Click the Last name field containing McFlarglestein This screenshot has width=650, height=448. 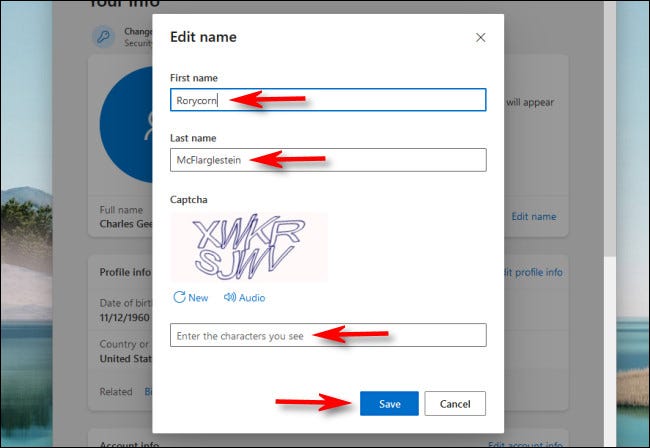coord(328,160)
